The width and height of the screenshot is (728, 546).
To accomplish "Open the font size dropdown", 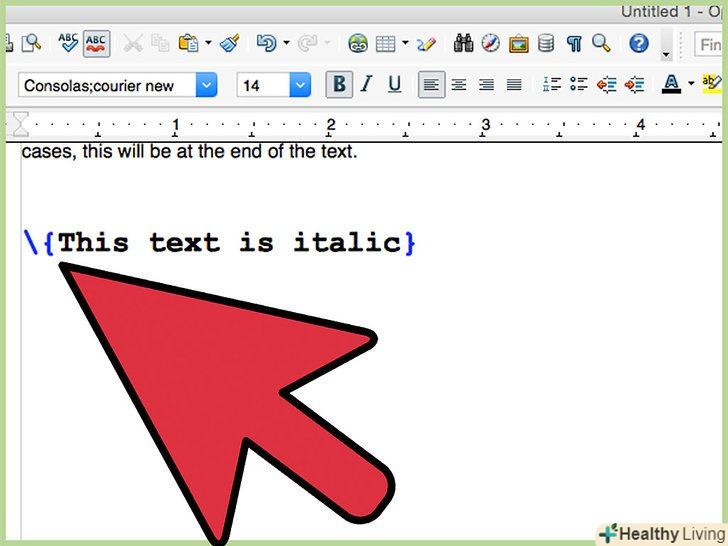I will click(300, 85).
